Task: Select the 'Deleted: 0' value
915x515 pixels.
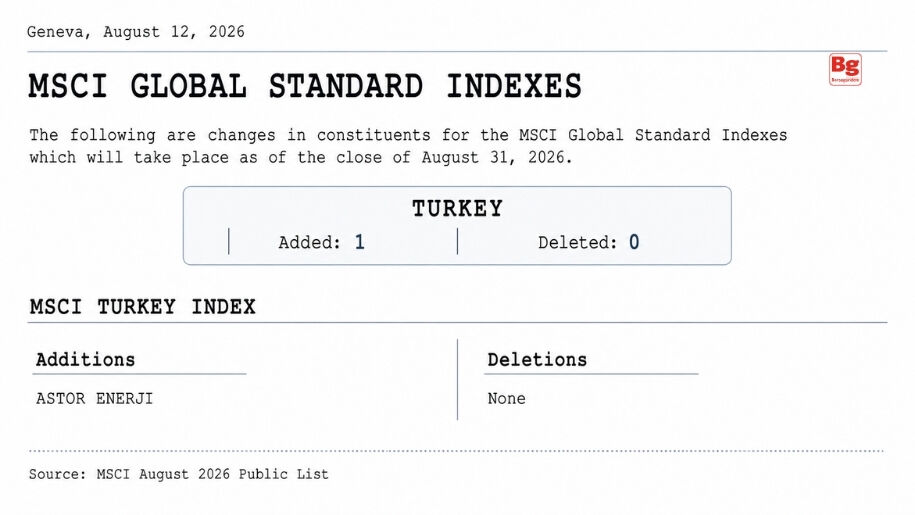Action: [x=588, y=242]
